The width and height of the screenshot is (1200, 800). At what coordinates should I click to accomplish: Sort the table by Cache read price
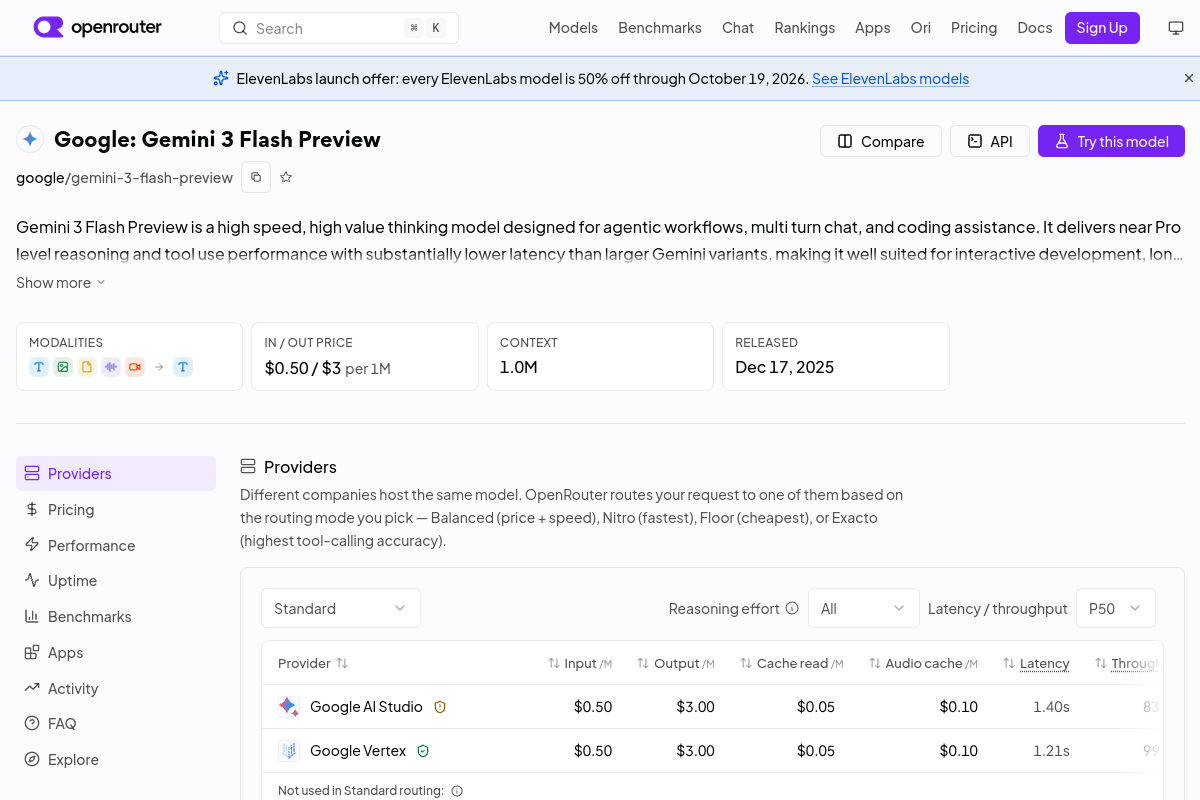791,663
